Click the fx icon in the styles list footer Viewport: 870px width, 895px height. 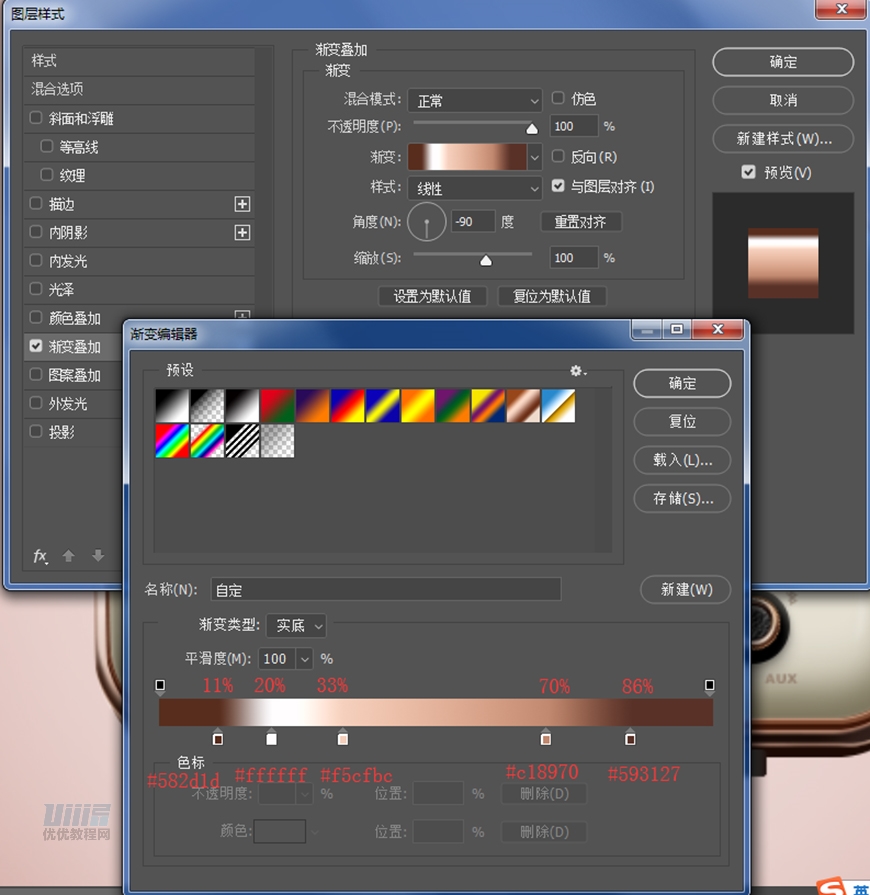click(x=40, y=556)
